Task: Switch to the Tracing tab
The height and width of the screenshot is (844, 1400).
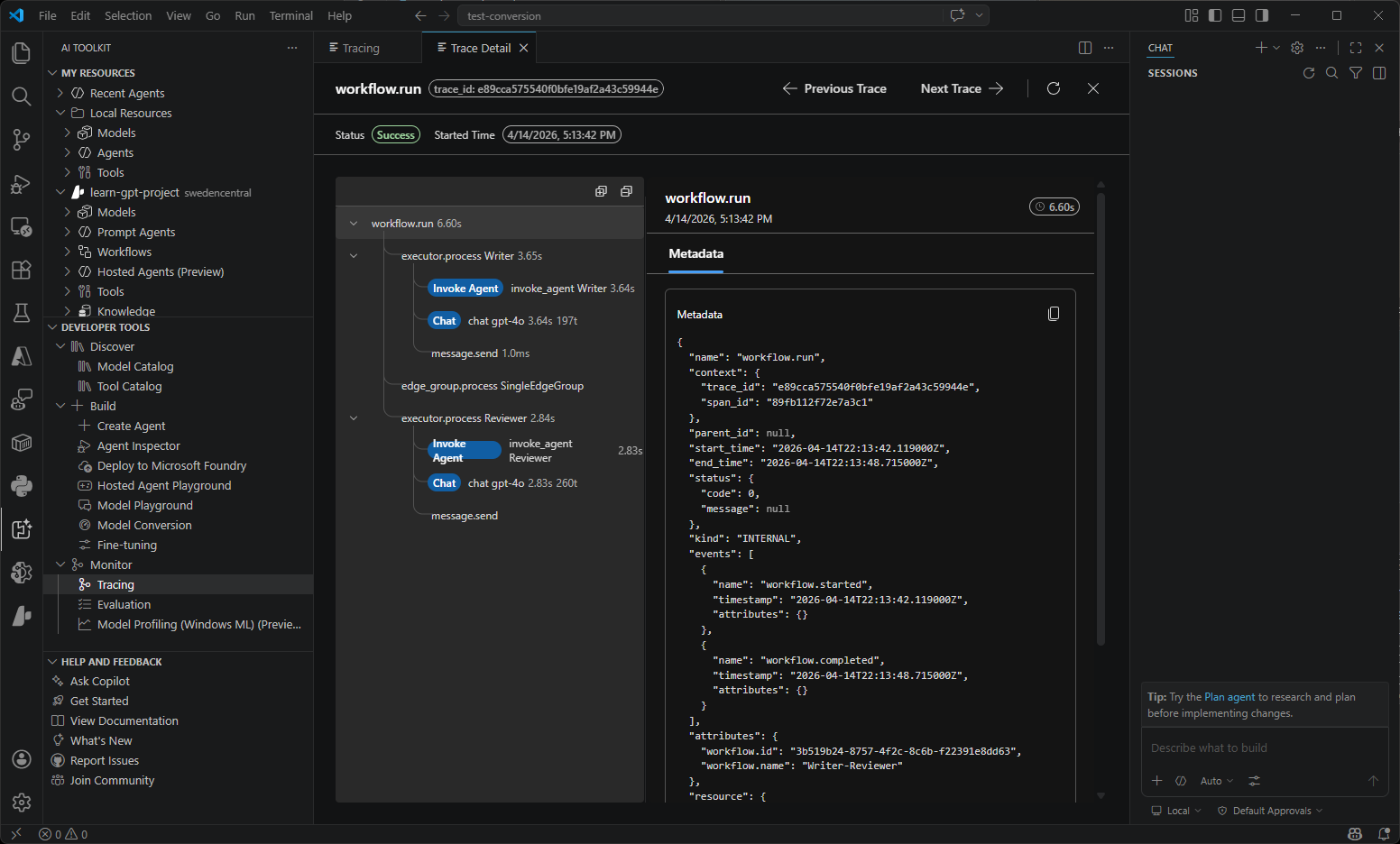Action: point(361,47)
